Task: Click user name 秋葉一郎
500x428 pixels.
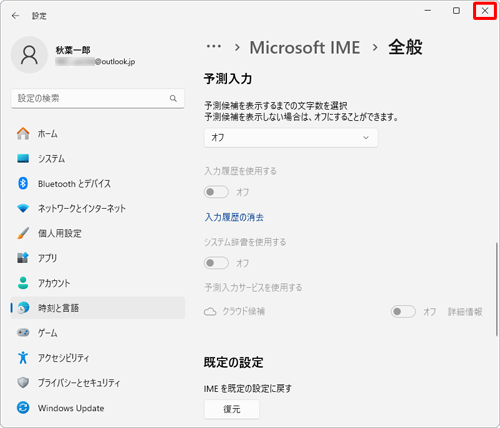Action: [x=73, y=50]
